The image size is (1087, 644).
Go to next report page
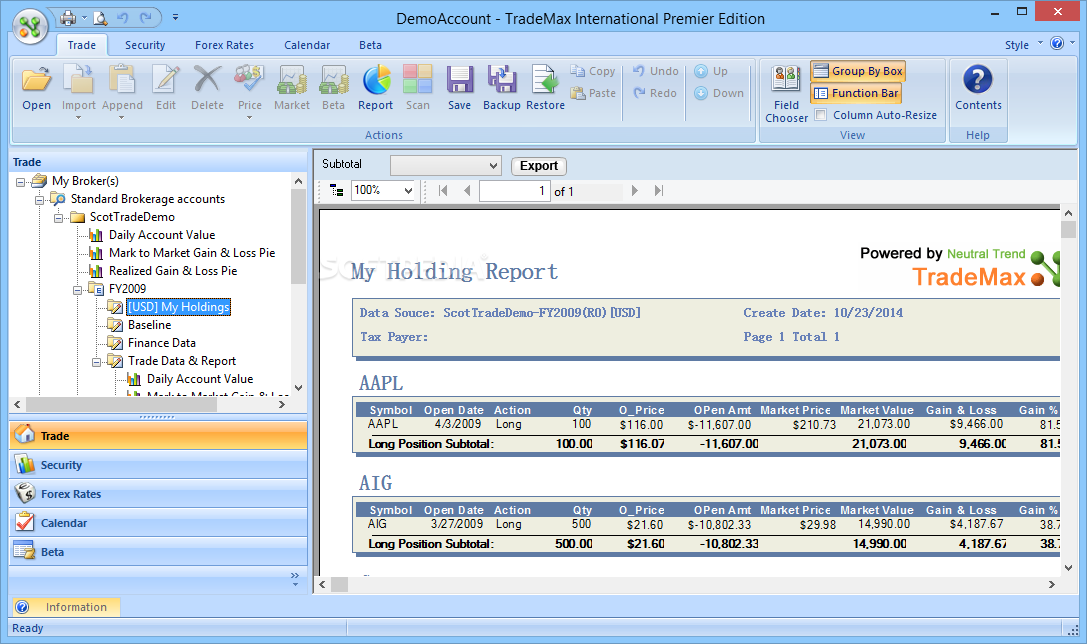pos(634,191)
